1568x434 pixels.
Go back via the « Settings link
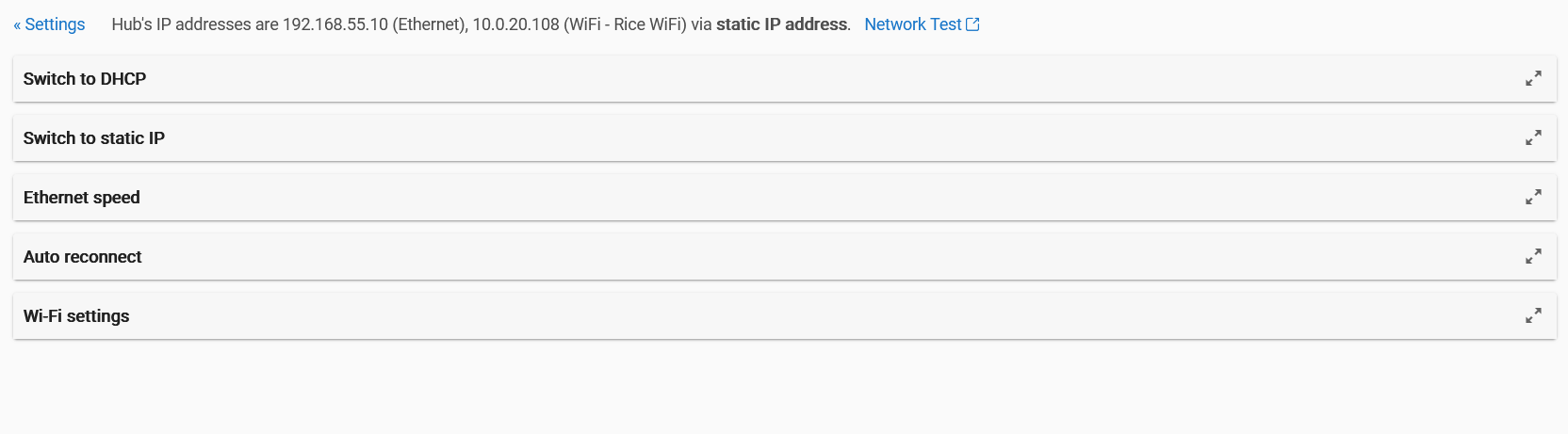[49, 24]
